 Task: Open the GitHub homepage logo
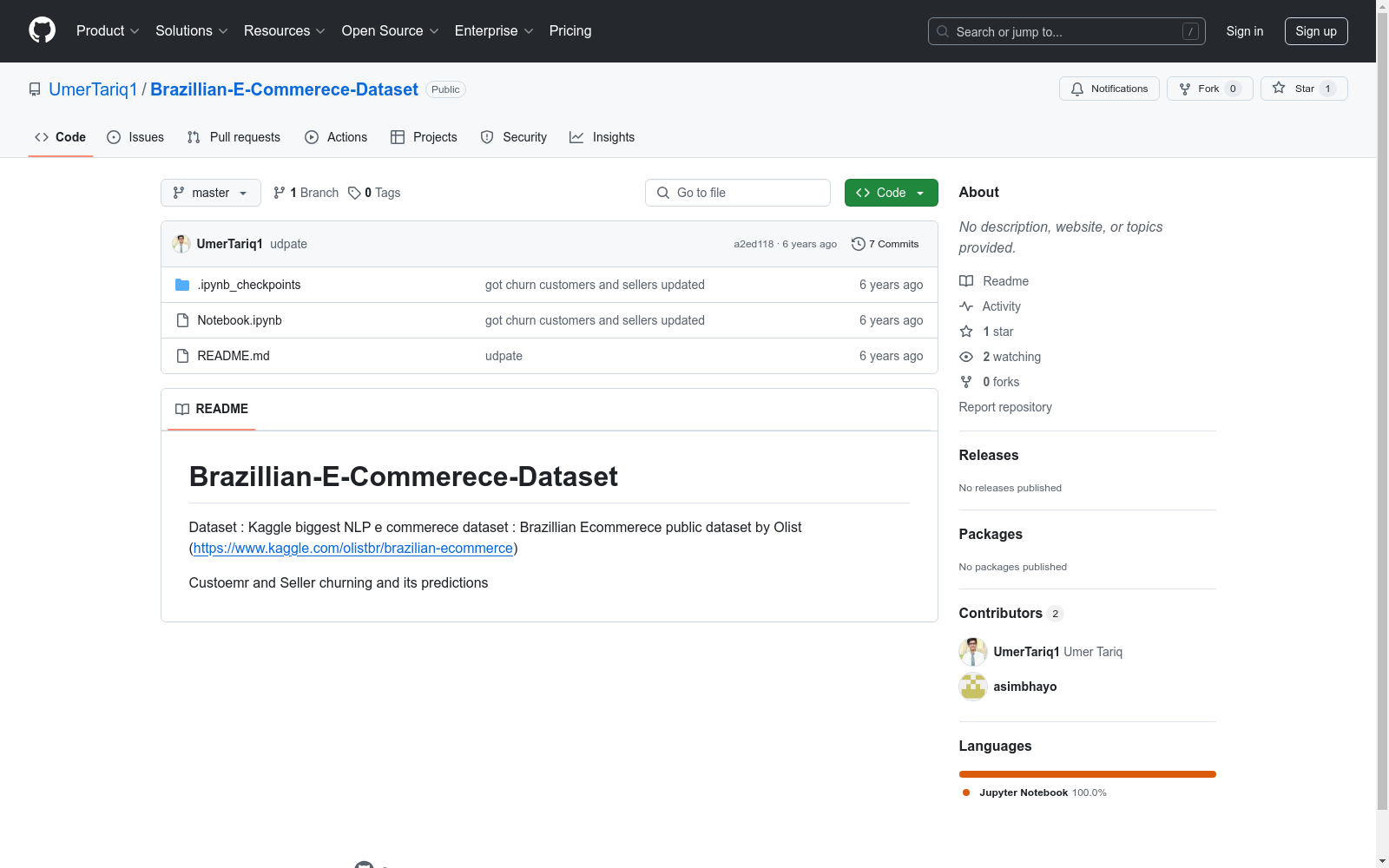(x=42, y=30)
